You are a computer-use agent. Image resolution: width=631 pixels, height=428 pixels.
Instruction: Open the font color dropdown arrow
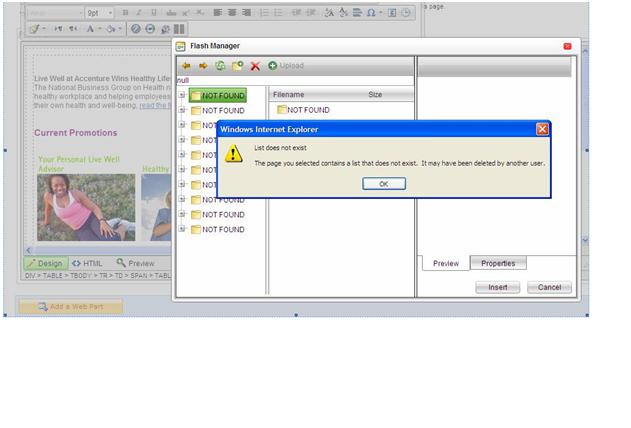pyautogui.click(x=99, y=29)
